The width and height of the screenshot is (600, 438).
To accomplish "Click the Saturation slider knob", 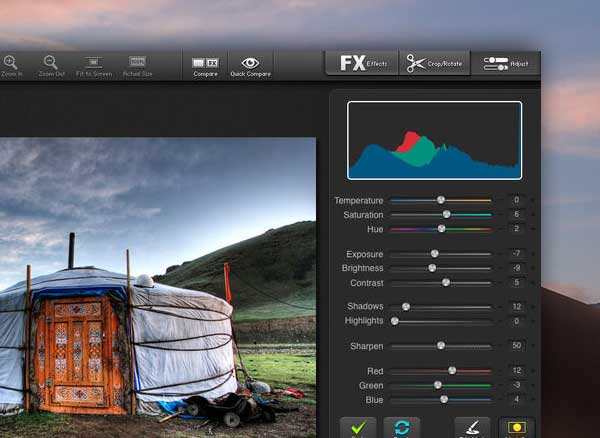I will (447, 214).
